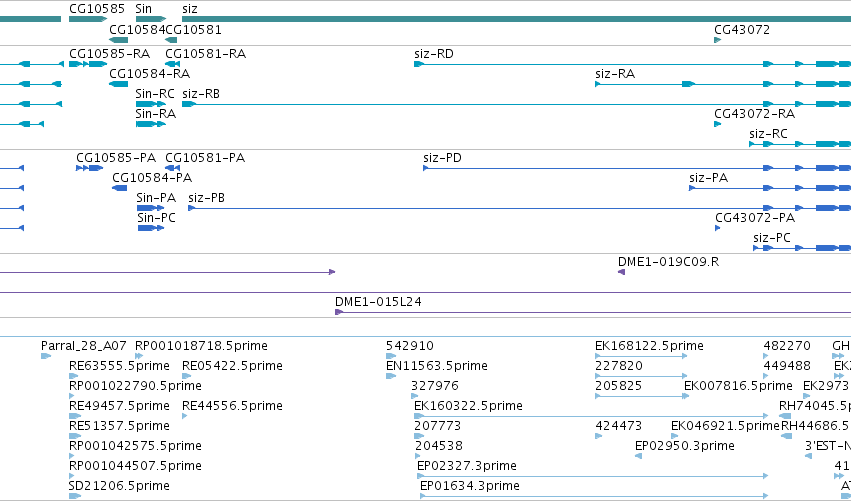The width and height of the screenshot is (851, 501).
Task: Click the 327976 EST label
Action: pyautogui.click(x=435, y=386)
